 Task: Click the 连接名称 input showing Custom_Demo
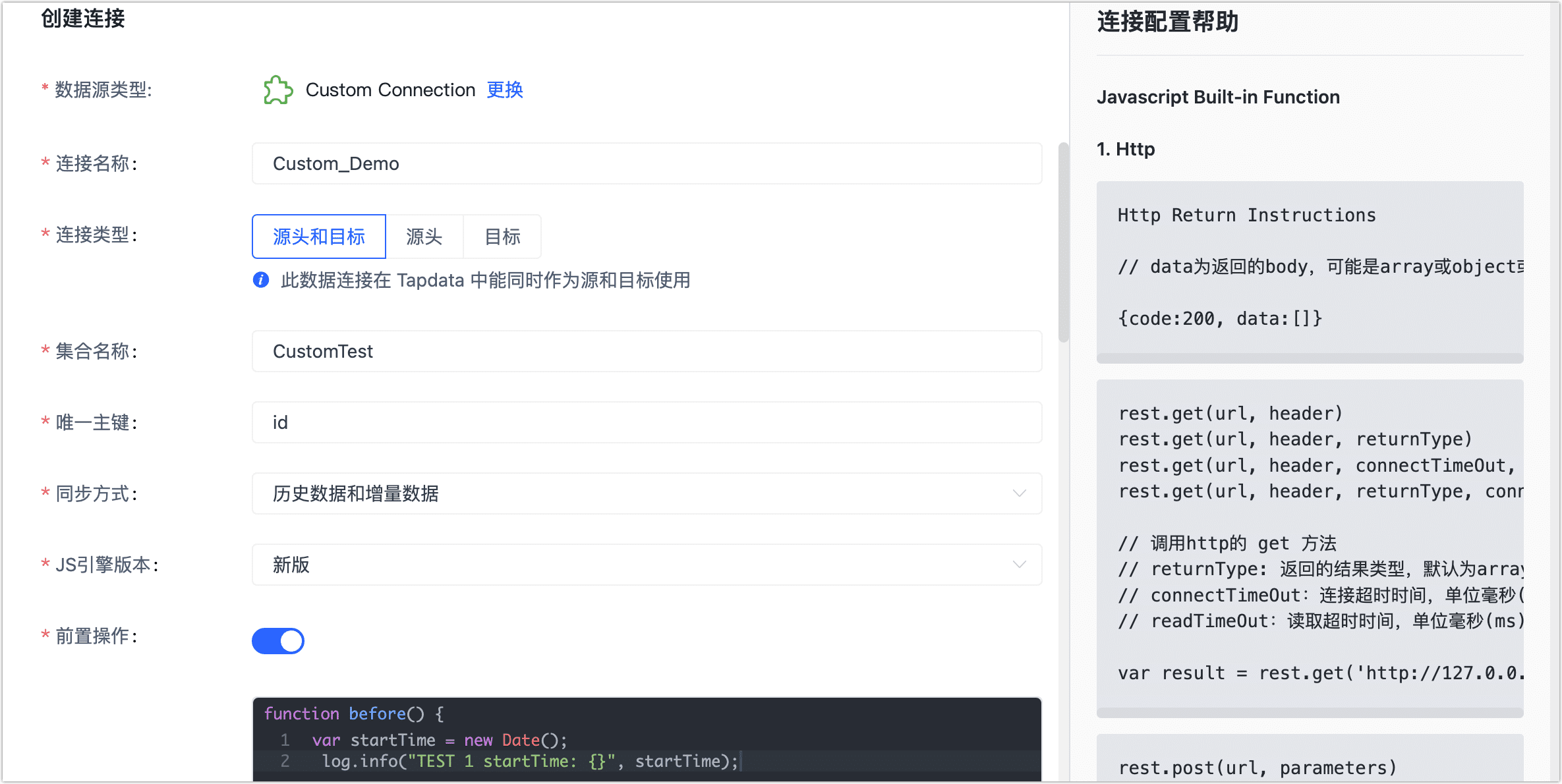point(646,163)
